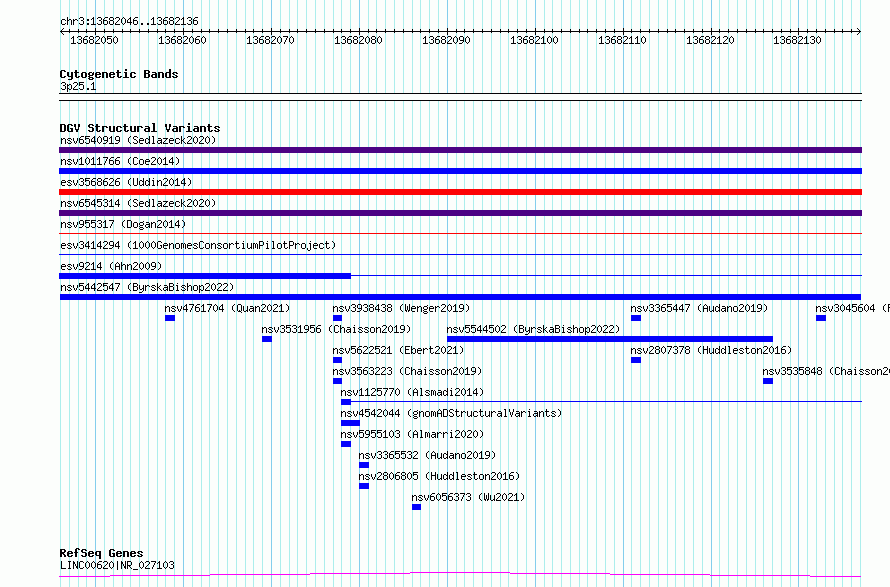Image resolution: width=890 pixels, height=587 pixels.
Task: Click the blue block under nsv3045604
Action: tap(821, 318)
